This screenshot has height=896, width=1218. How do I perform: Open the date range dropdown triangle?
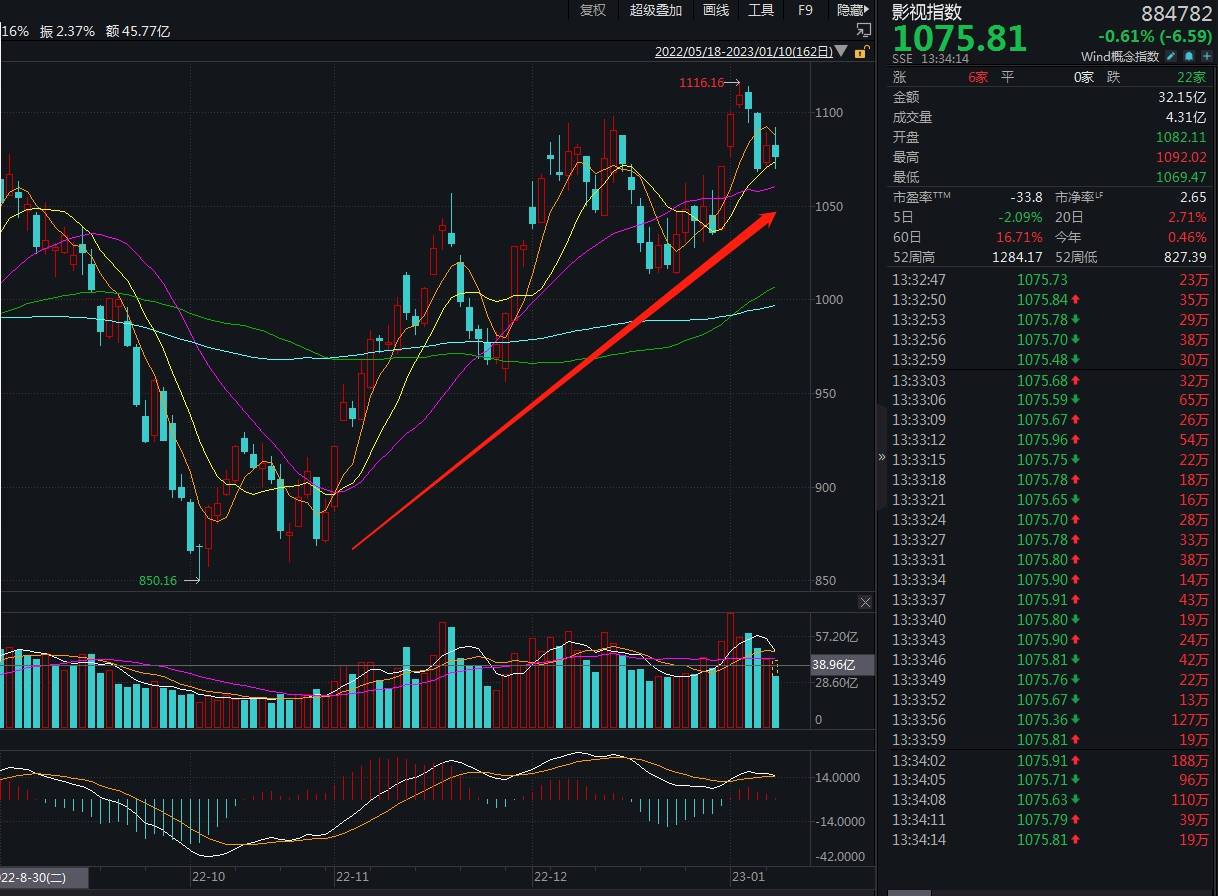coord(841,51)
